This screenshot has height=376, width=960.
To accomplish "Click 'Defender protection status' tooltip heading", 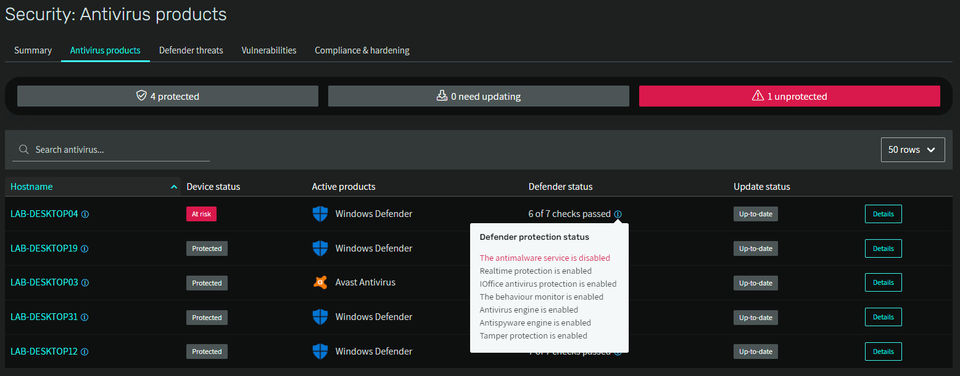I will (534, 237).
